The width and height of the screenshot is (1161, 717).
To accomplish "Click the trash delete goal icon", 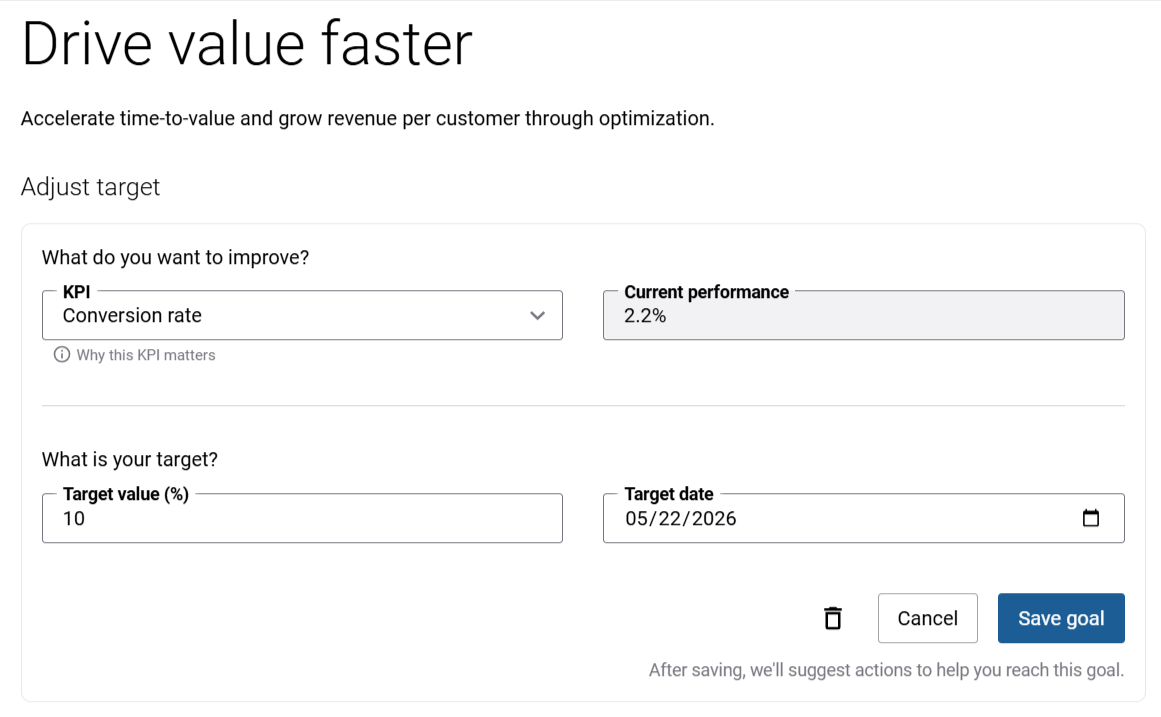I will 832,618.
